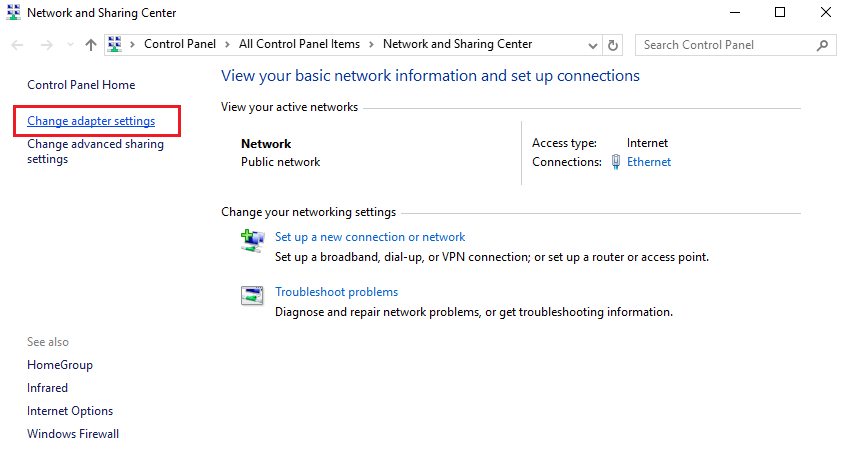Image resolution: width=849 pixels, height=458 pixels.
Task: Expand the chevron after Control Panel breadcrumb
Action: point(230,45)
